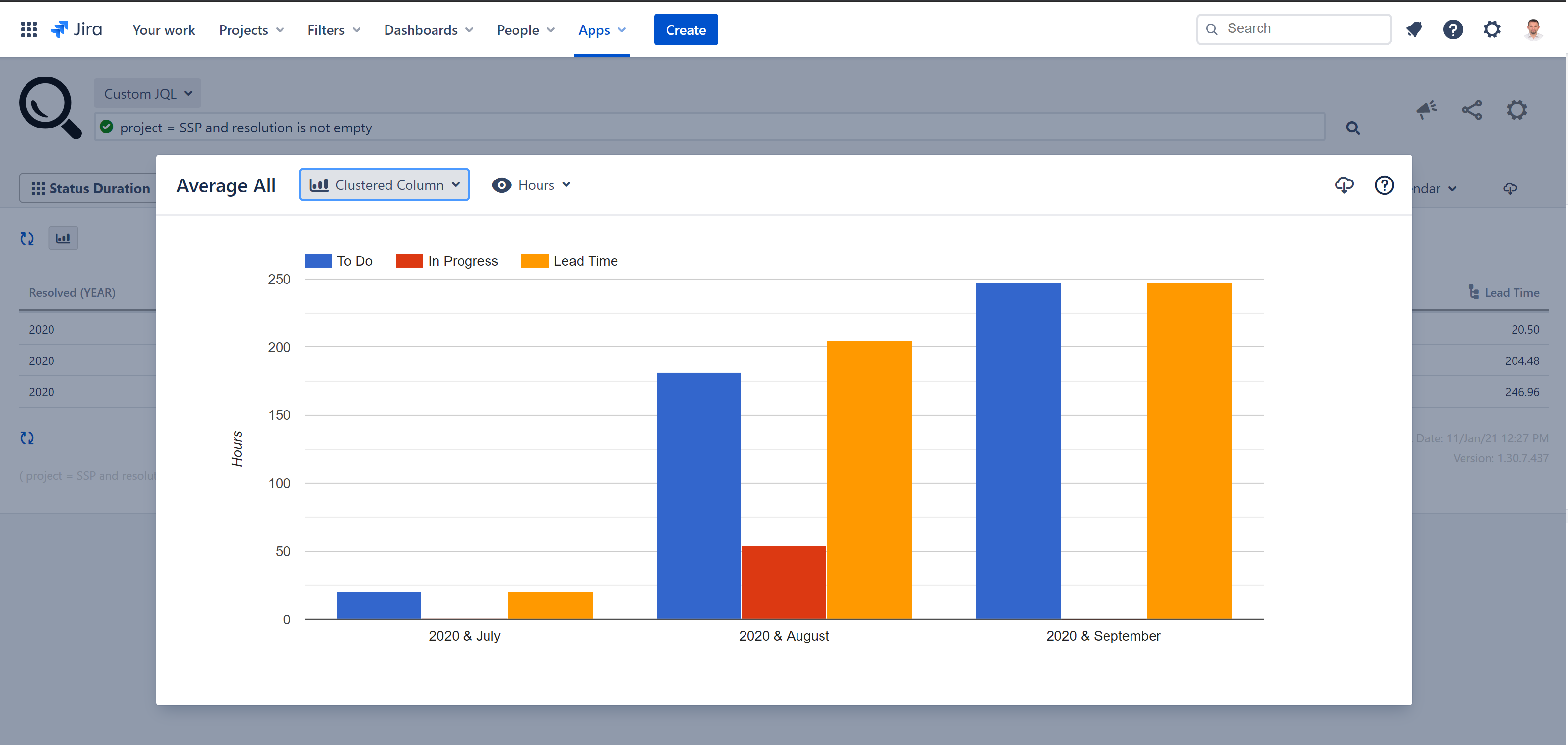1568x745 pixels.
Task: Expand the Custom JQL selector
Action: [147, 93]
